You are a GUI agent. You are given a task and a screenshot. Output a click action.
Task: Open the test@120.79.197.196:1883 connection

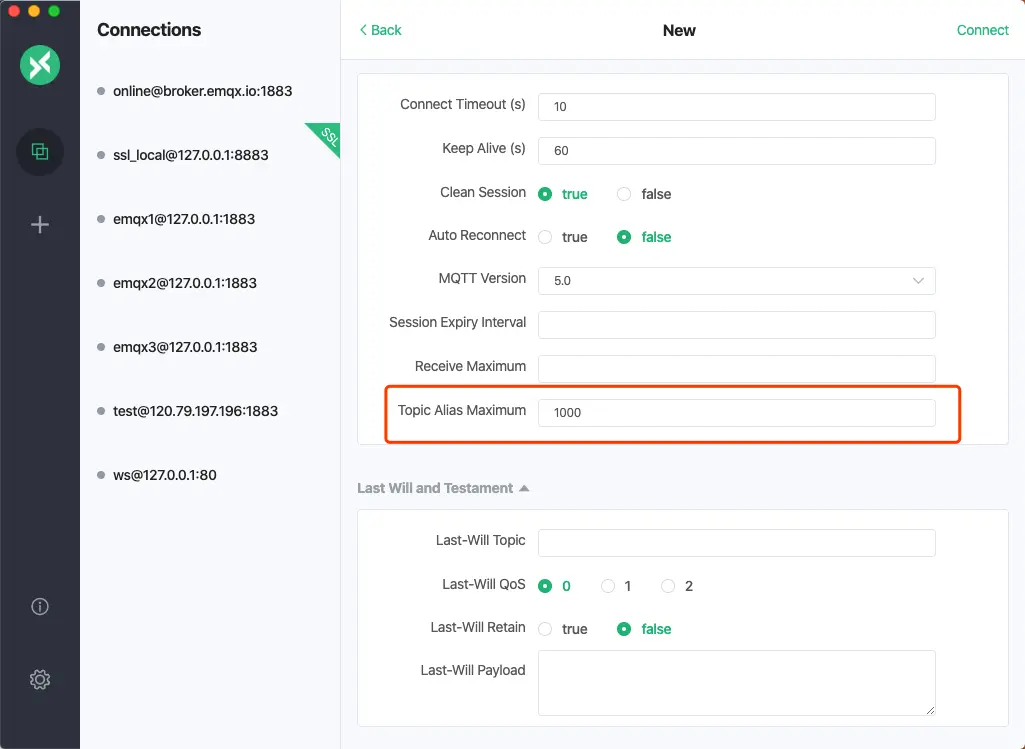[x=195, y=411]
